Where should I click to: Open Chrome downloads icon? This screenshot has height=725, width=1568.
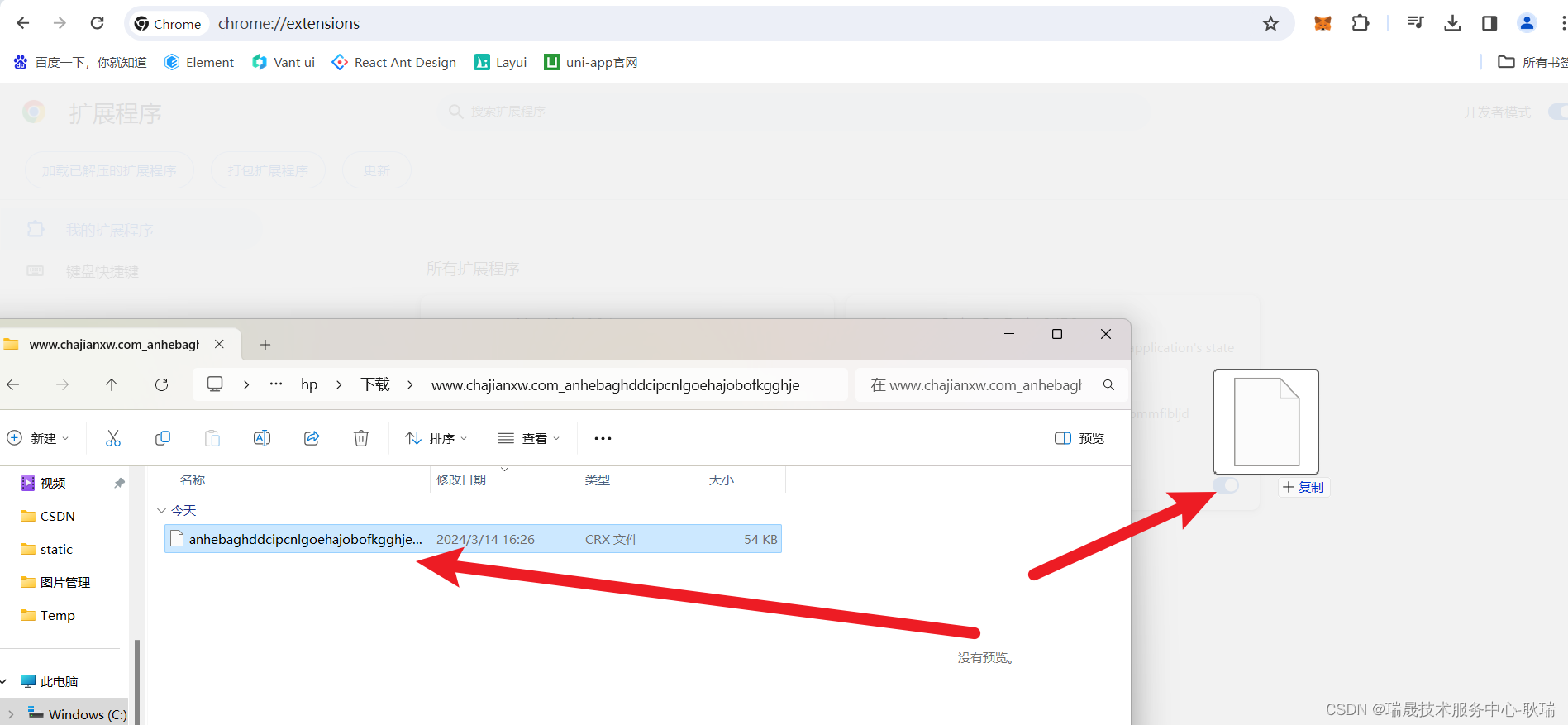[x=1452, y=23]
